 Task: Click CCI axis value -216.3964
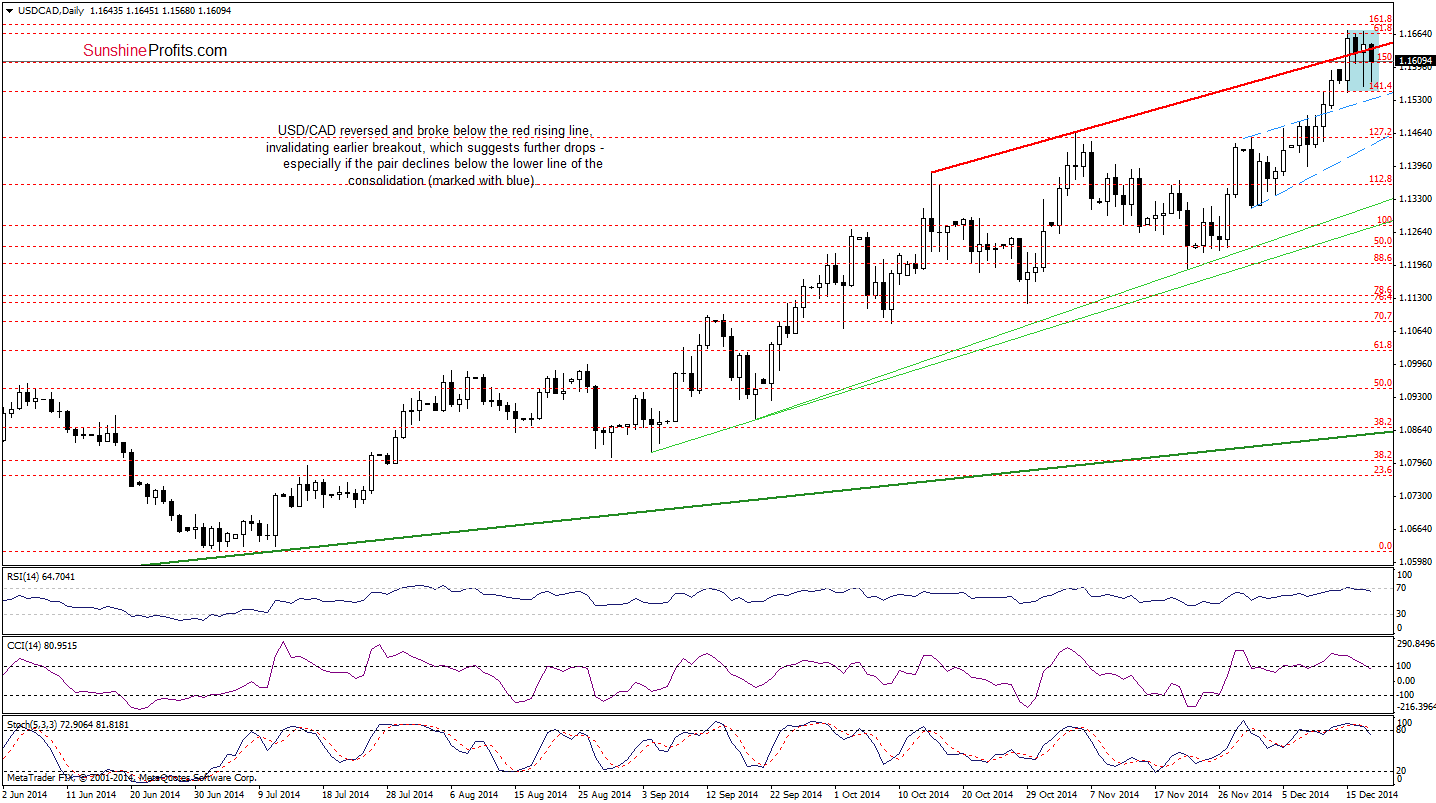coord(1416,706)
